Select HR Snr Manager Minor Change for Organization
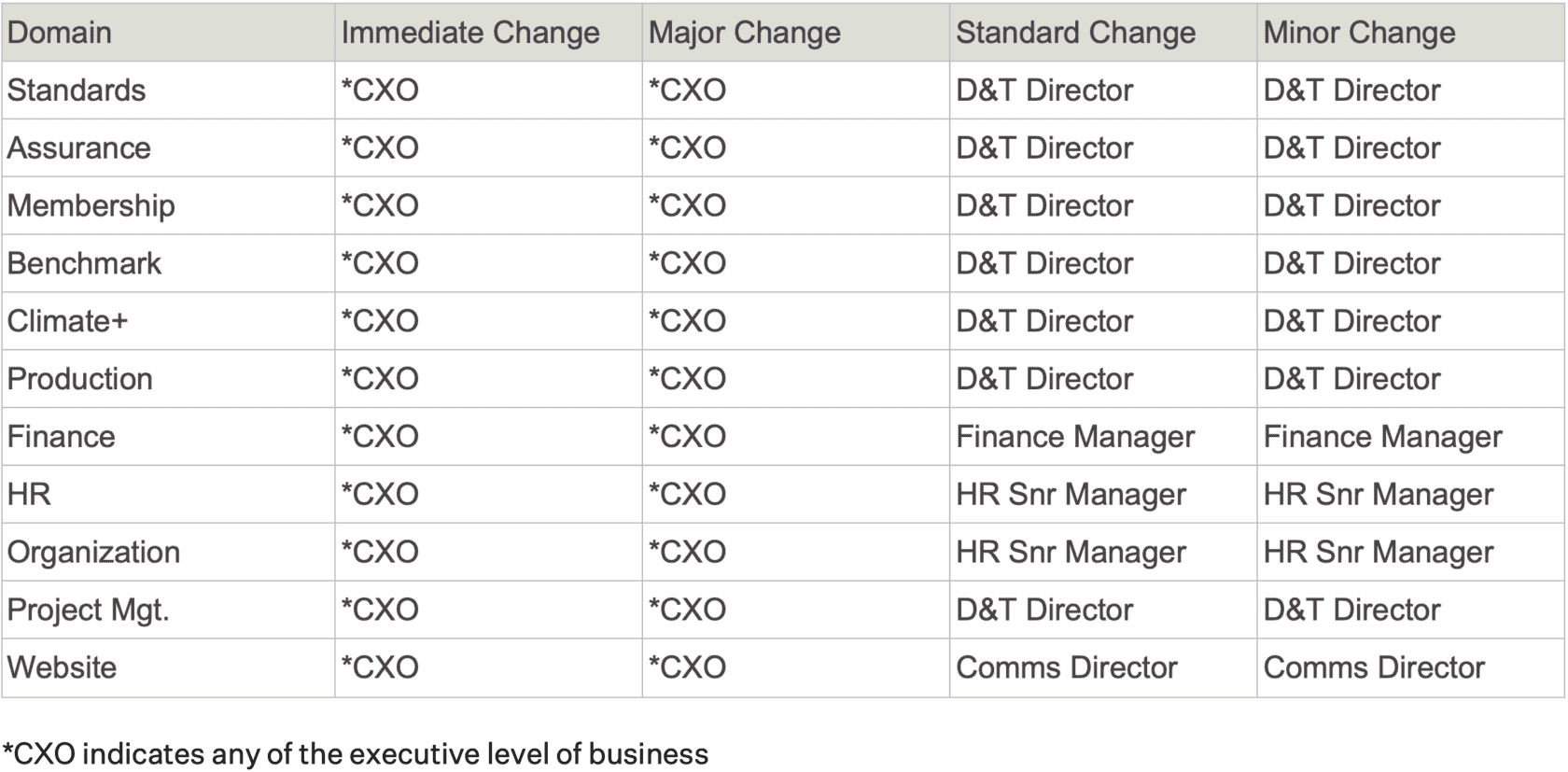Viewport: 1568px width, 772px height. pyautogui.click(x=1379, y=553)
